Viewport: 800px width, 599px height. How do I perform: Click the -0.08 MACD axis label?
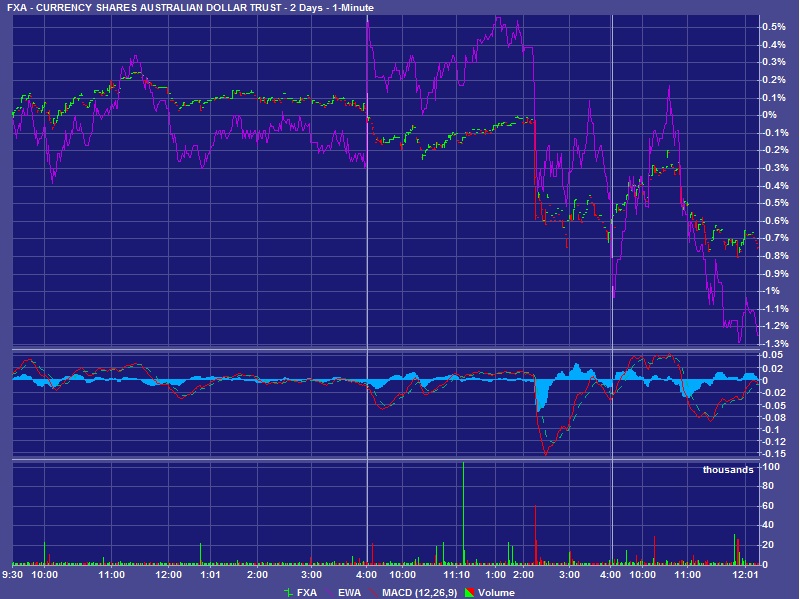(x=773, y=417)
